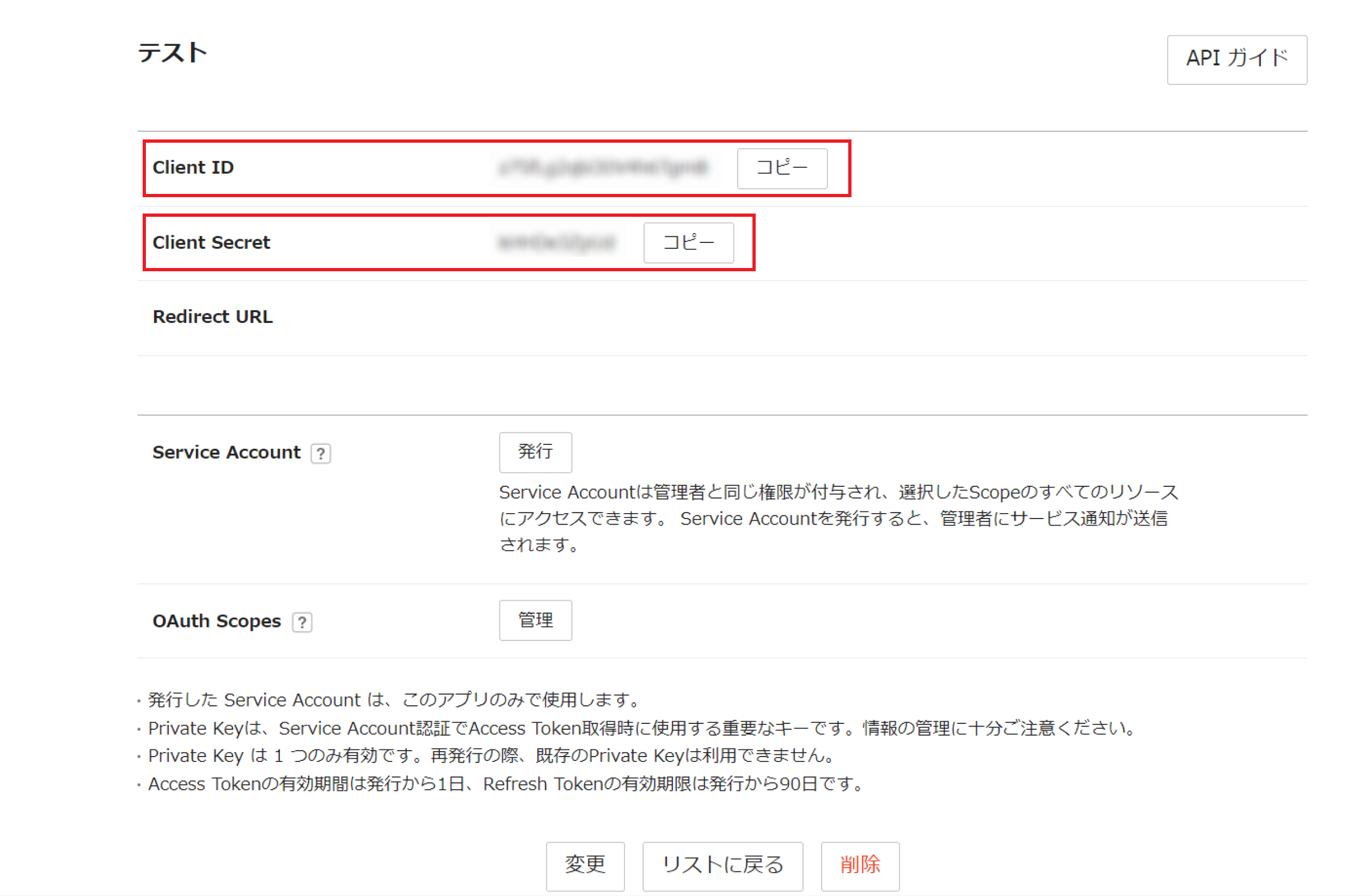Image resolution: width=1372 pixels, height=896 pixels.
Task: Click the Client Secret label
Action: [211, 242]
